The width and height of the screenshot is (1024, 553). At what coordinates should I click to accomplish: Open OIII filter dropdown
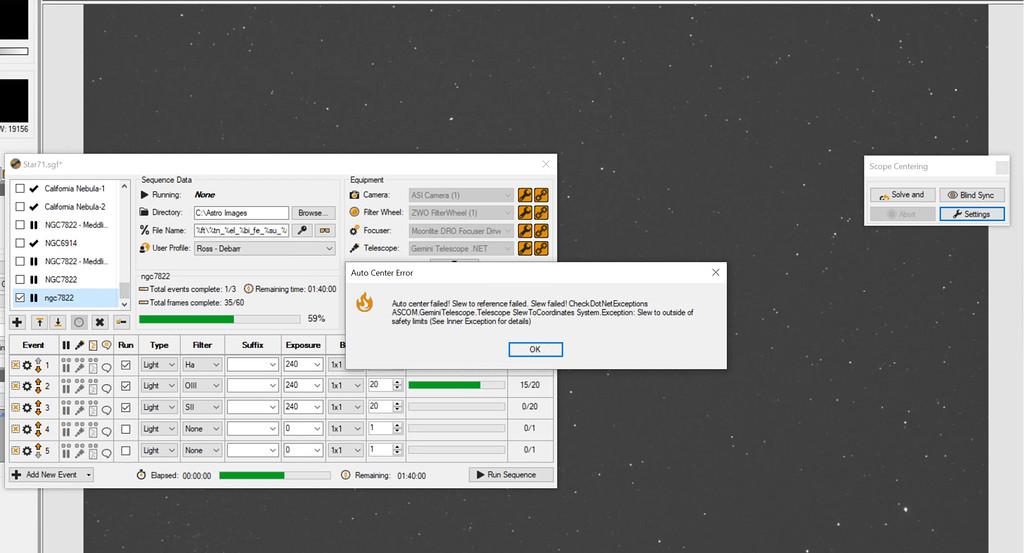pos(202,386)
